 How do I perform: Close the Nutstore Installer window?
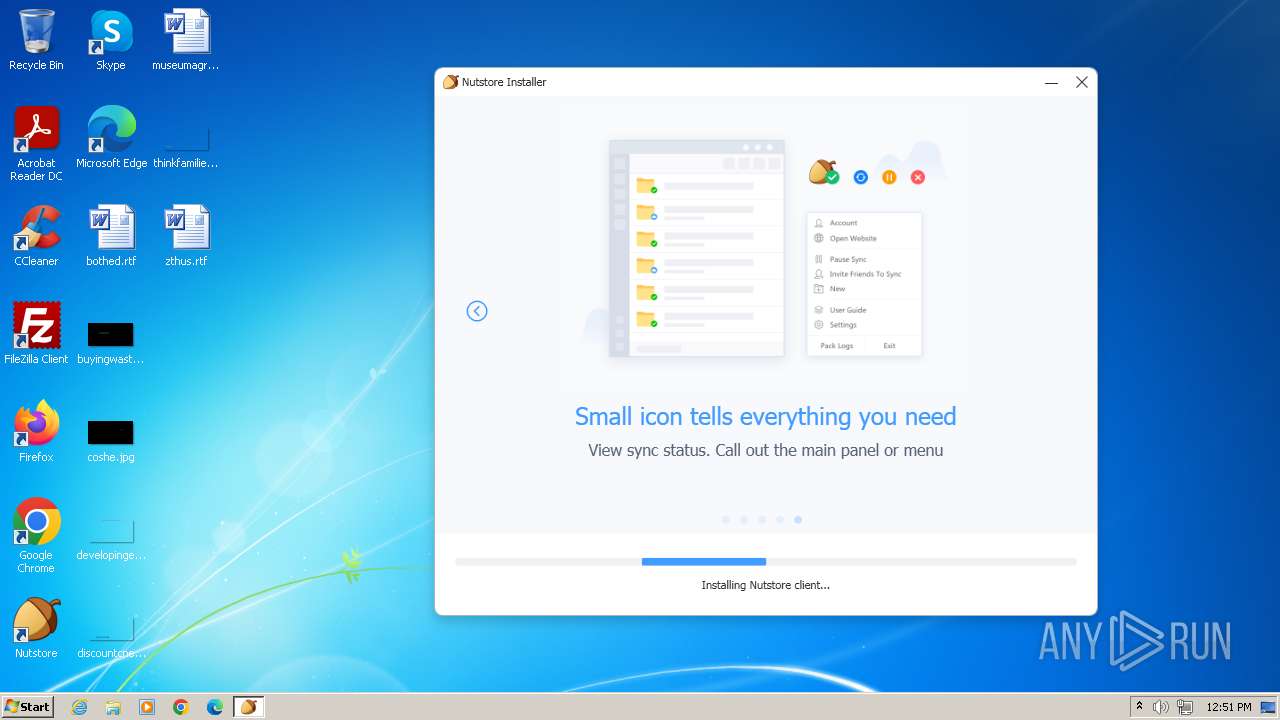point(1081,83)
